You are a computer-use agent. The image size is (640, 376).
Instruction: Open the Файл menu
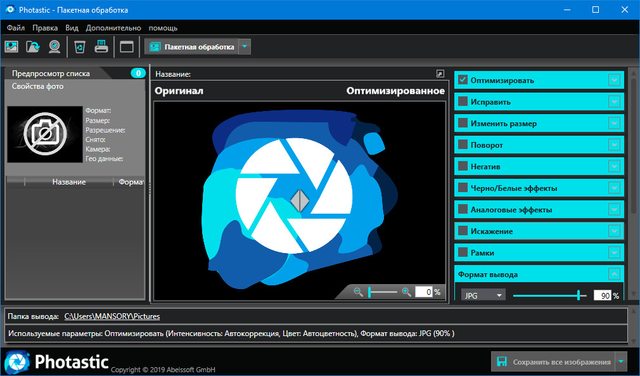pyautogui.click(x=16, y=28)
